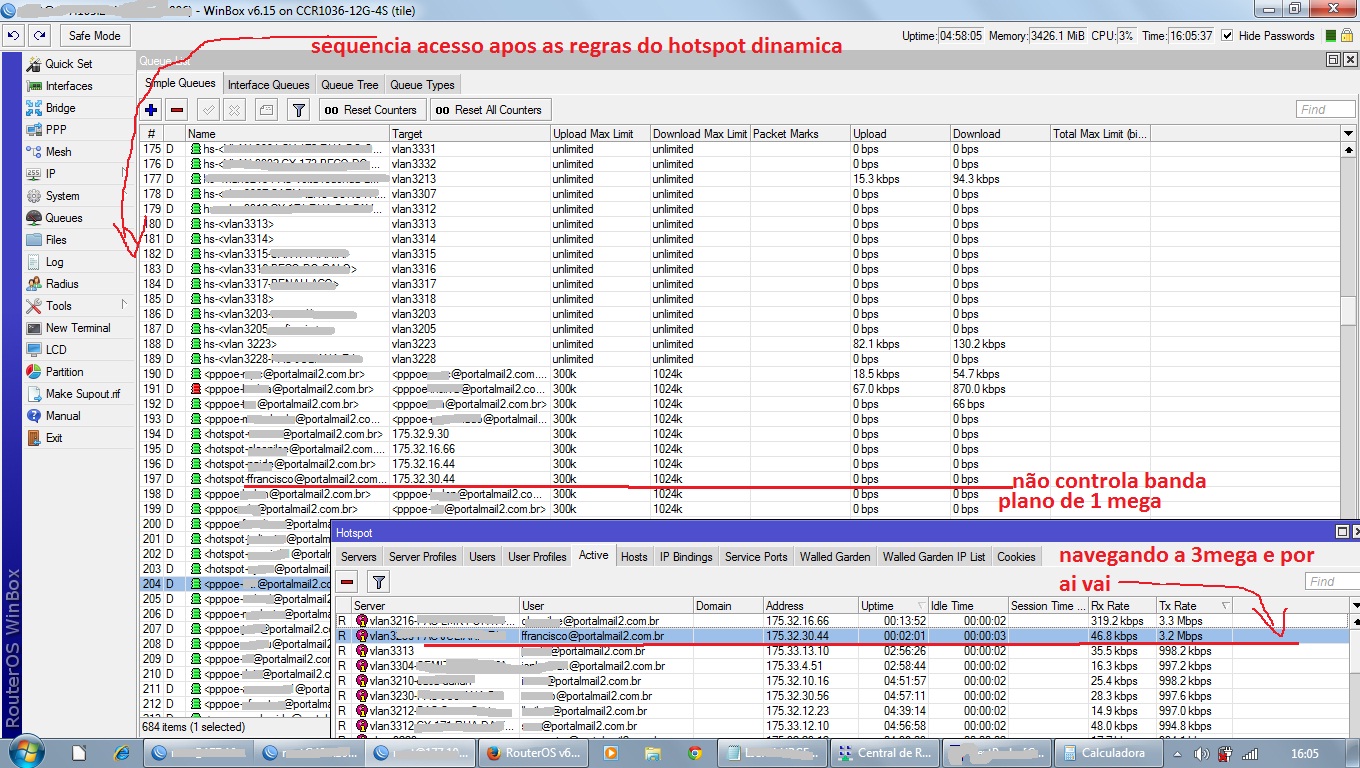Click the blue plus add queue button
Image resolution: width=1360 pixels, height=768 pixels.
151,110
